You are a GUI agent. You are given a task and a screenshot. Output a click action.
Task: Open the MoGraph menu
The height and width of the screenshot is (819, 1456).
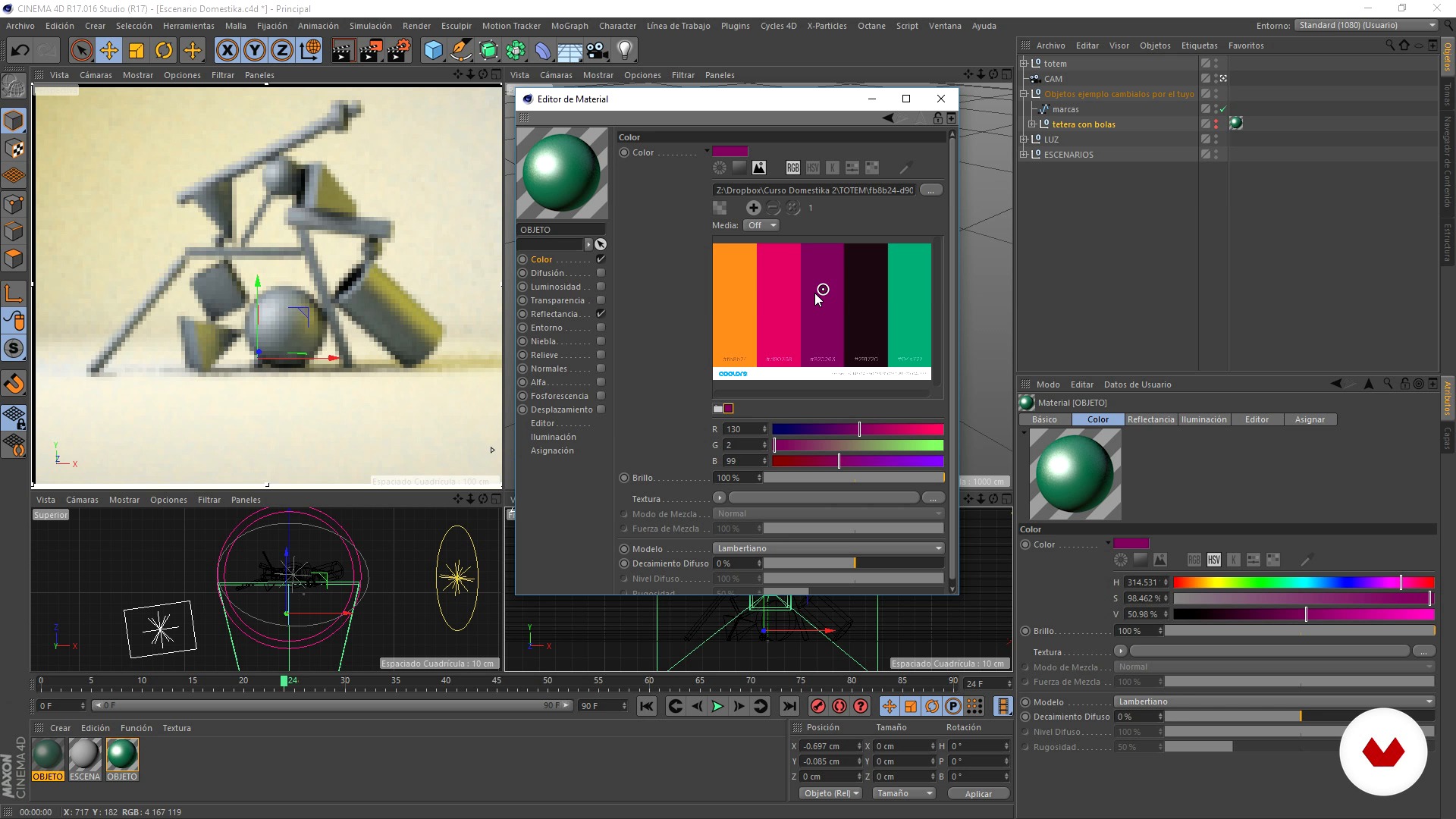click(569, 26)
